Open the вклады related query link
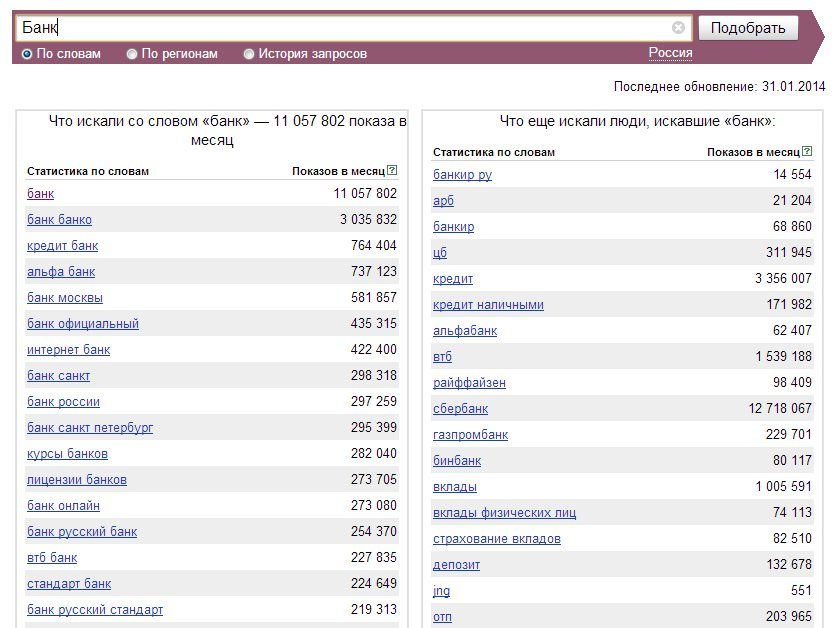This screenshot has width=835, height=628. click(x=455, y=487)
